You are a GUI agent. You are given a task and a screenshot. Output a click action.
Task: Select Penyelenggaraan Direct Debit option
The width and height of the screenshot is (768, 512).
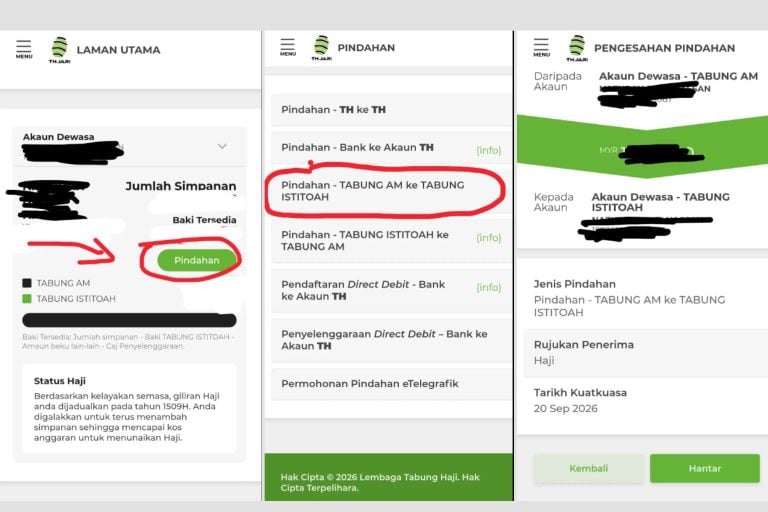[390, 340]
